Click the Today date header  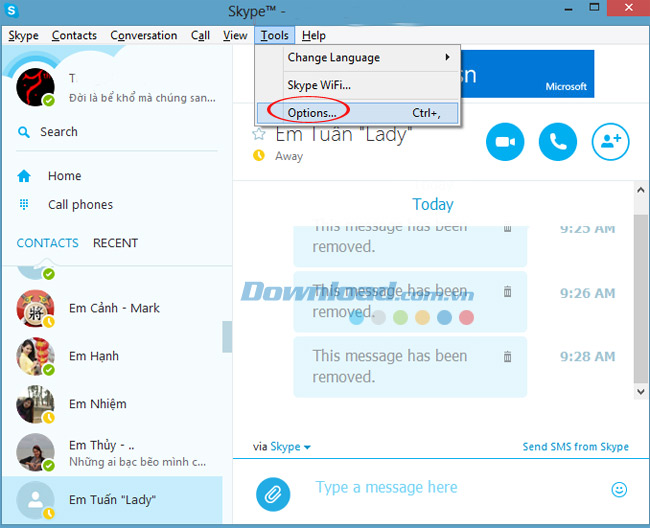point(433,204)
